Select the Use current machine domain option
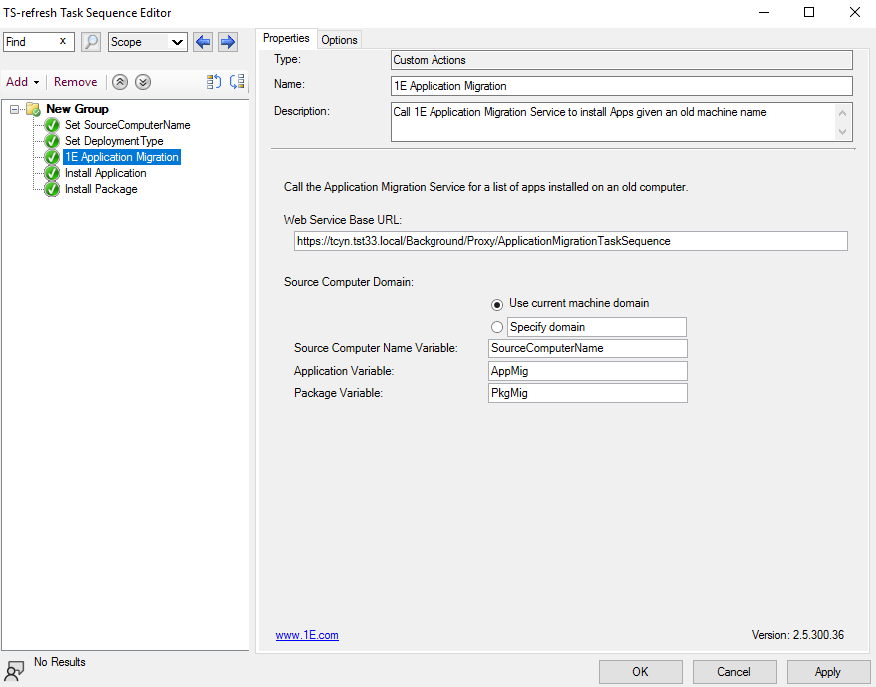The width and height of the screenshot is (876, 687). pos(497,304)
